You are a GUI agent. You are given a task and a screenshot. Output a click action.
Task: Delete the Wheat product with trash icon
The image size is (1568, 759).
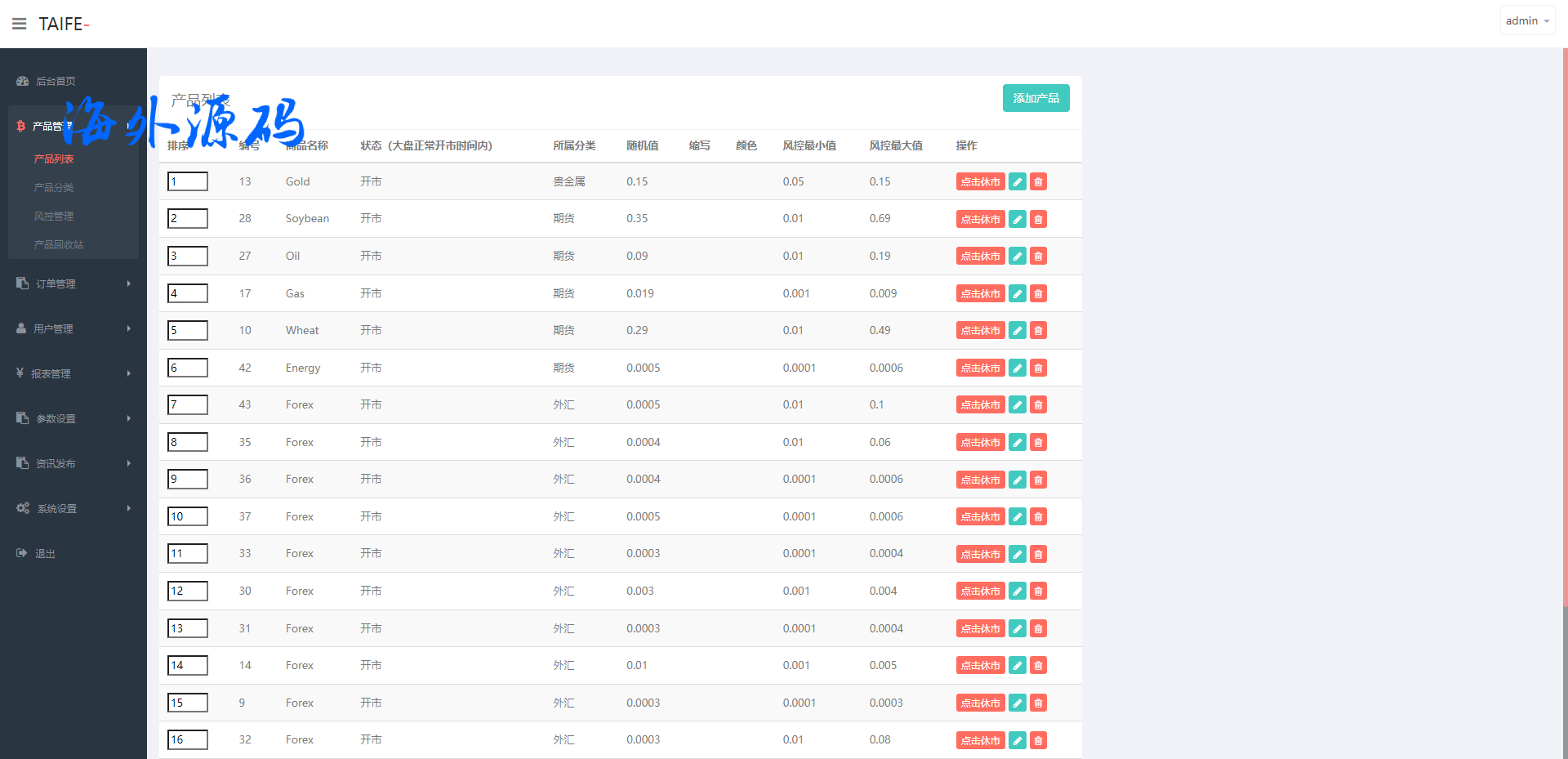point(1038,331)
